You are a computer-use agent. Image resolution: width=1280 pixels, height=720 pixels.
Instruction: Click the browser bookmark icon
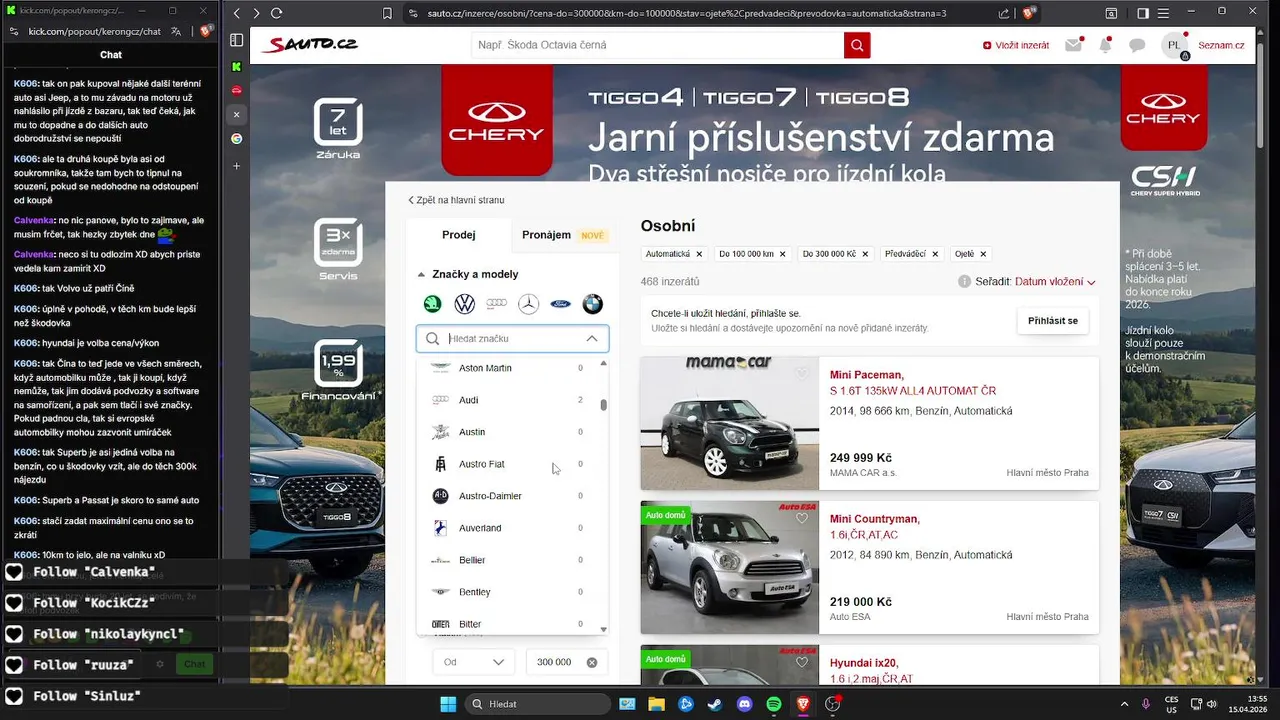[x=388, y=13]
